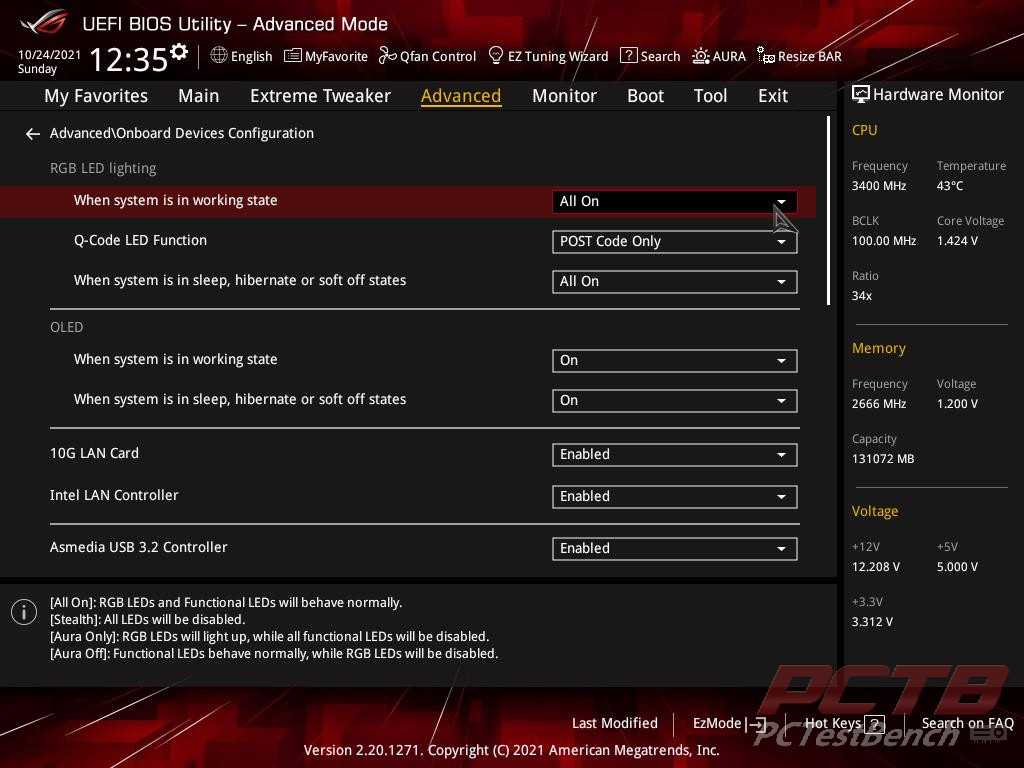Click the EZ Tuning Wizard bulb icon
Image resolution: width=1024 pixels, height=768 pixels.
pos(496,56)
